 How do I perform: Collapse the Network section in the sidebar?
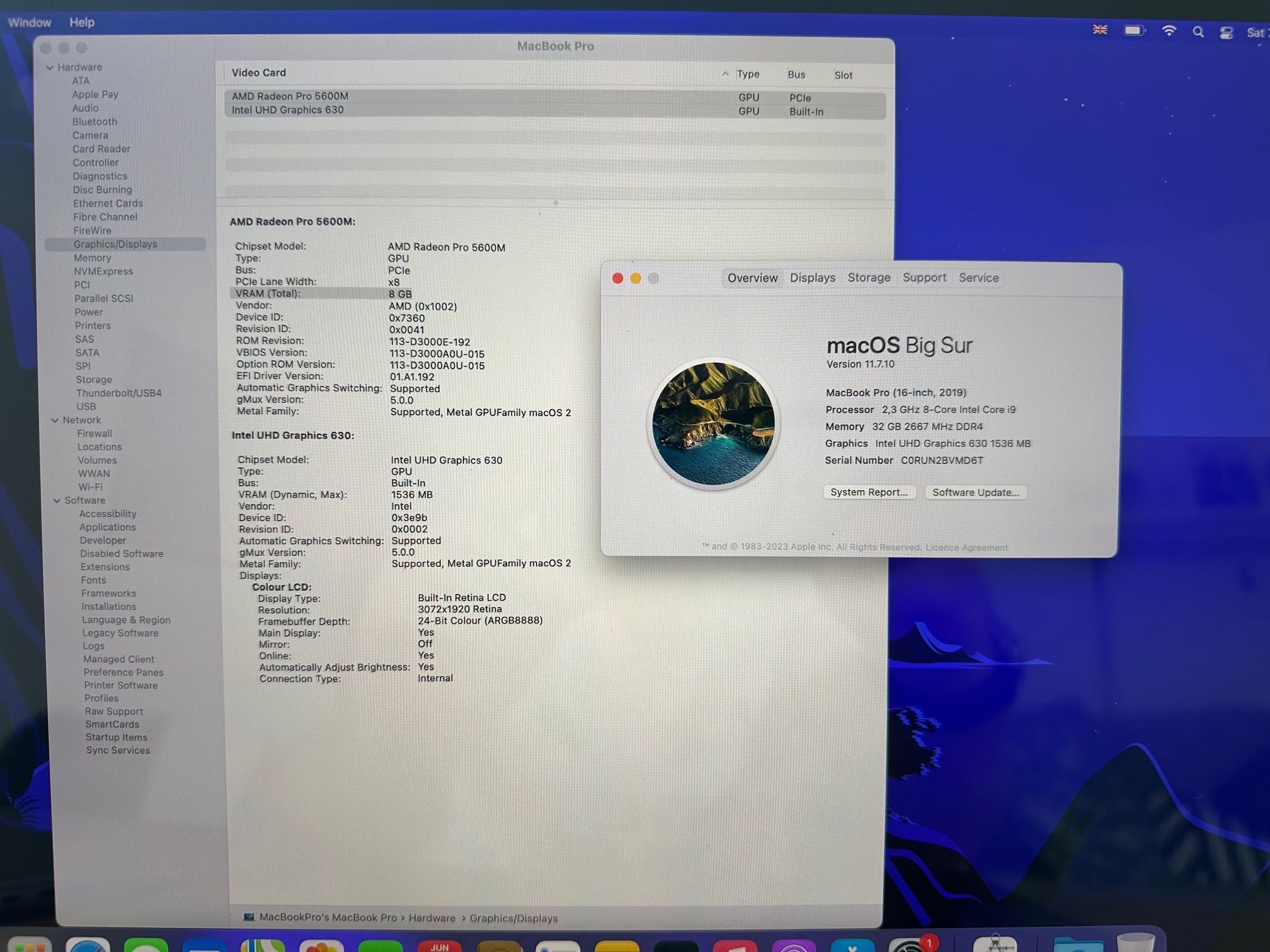(x=55, y=420)
